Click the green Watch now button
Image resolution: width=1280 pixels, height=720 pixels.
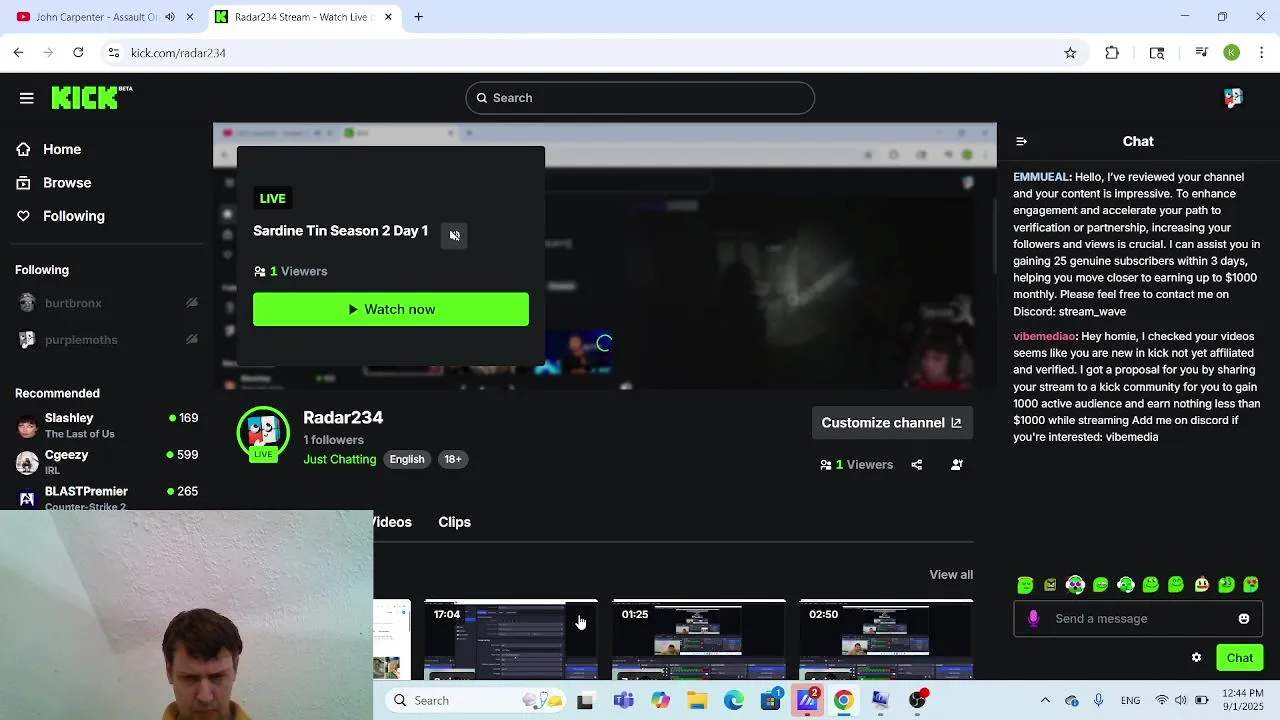pyautogui.click(x=391, y=309)
